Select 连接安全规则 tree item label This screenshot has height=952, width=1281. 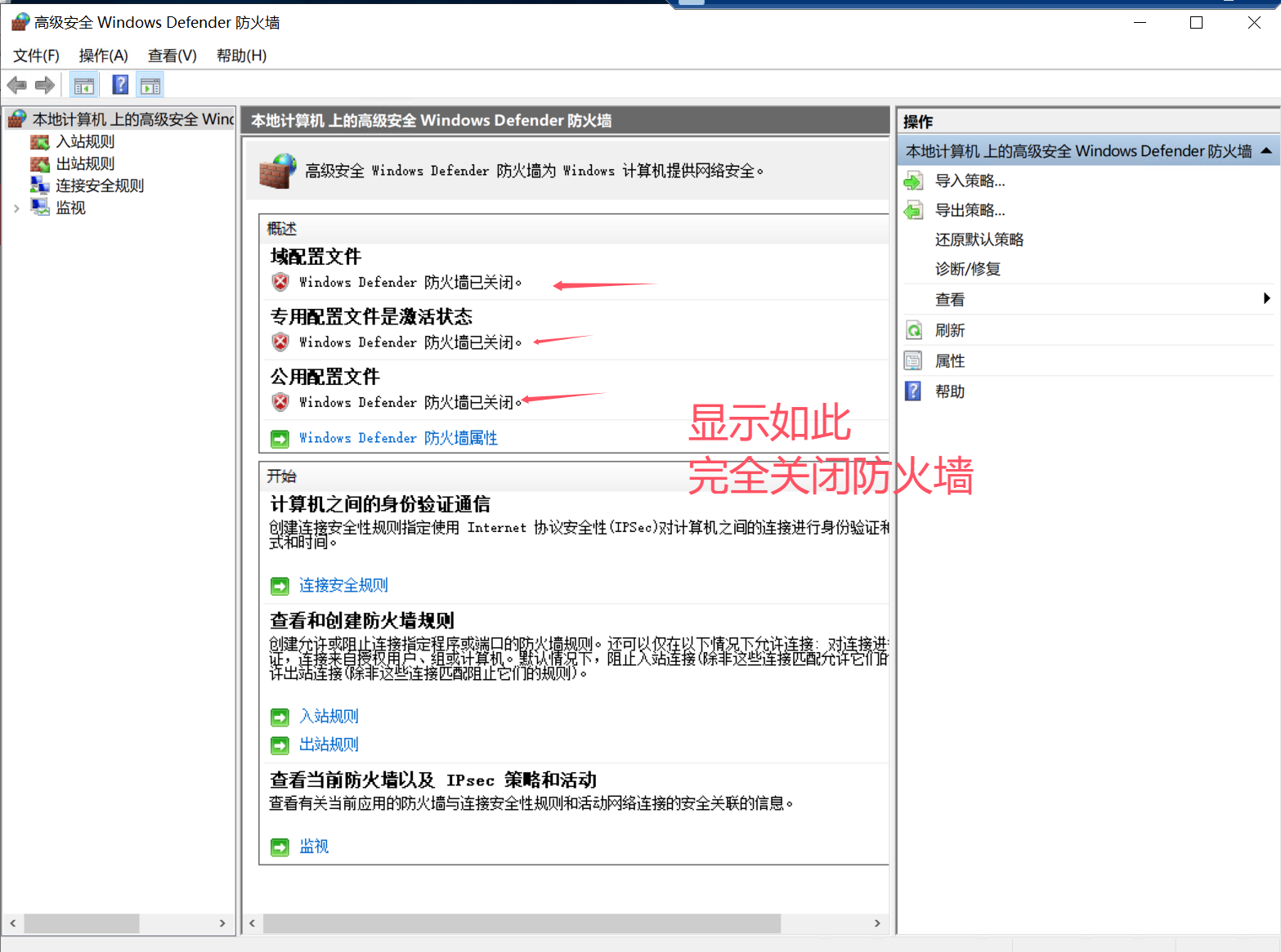100,185
